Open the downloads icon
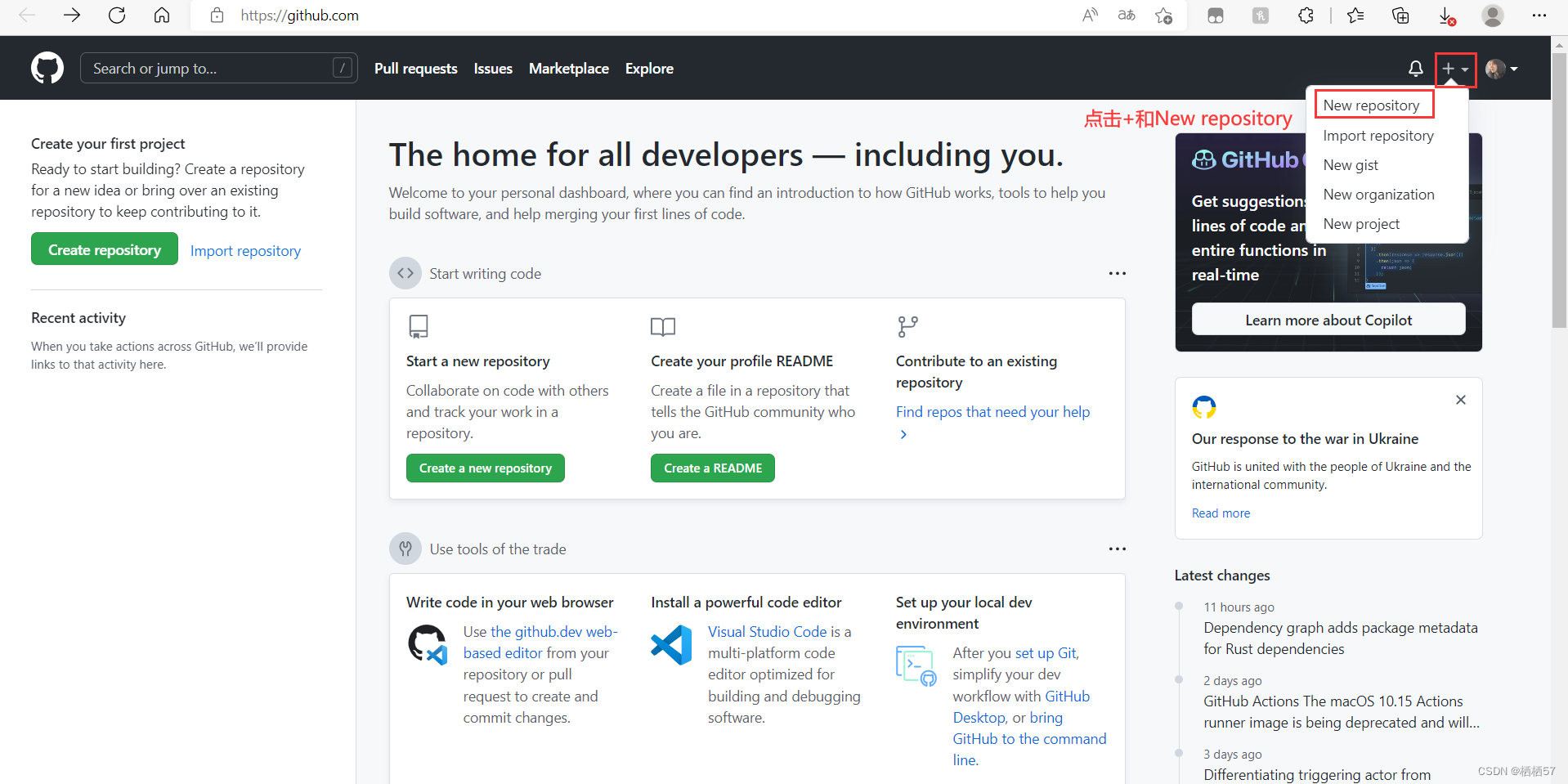 point(1446,16)
